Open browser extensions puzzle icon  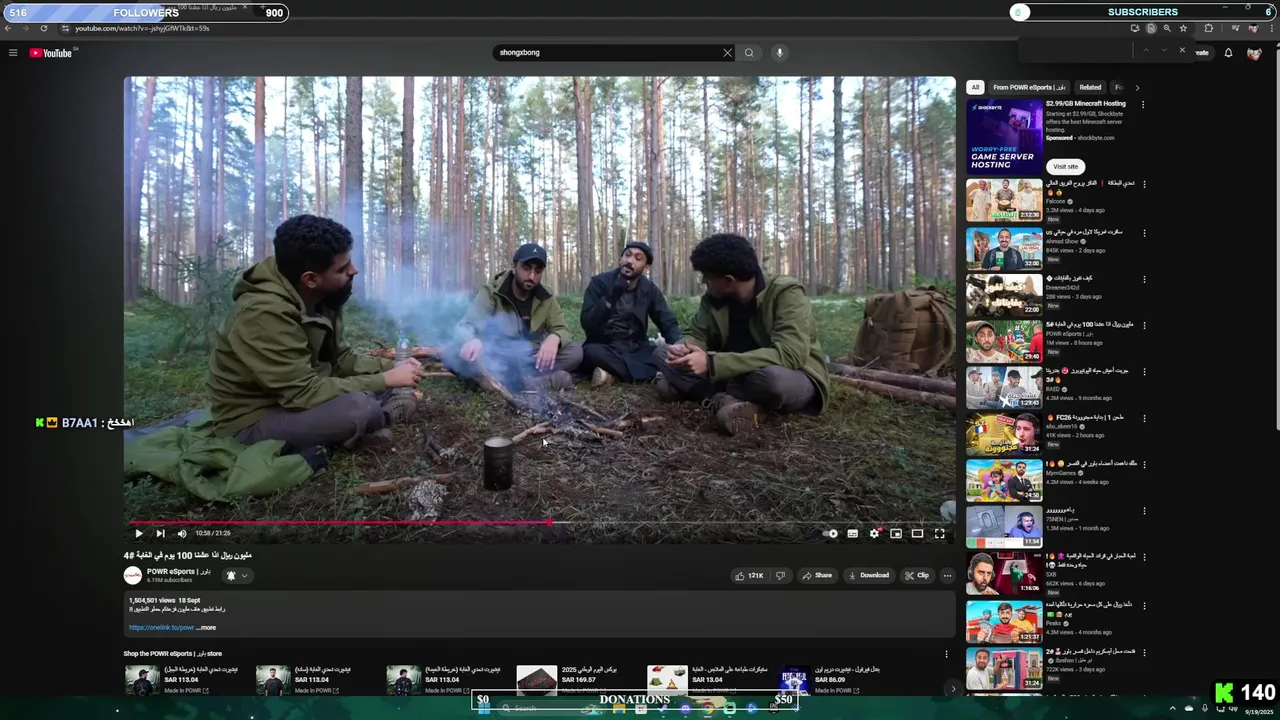pos(1208,28)
